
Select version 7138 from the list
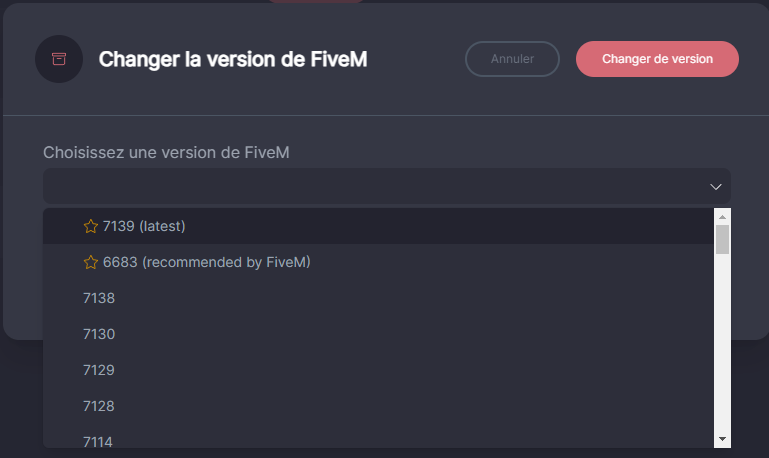point(99,298)
